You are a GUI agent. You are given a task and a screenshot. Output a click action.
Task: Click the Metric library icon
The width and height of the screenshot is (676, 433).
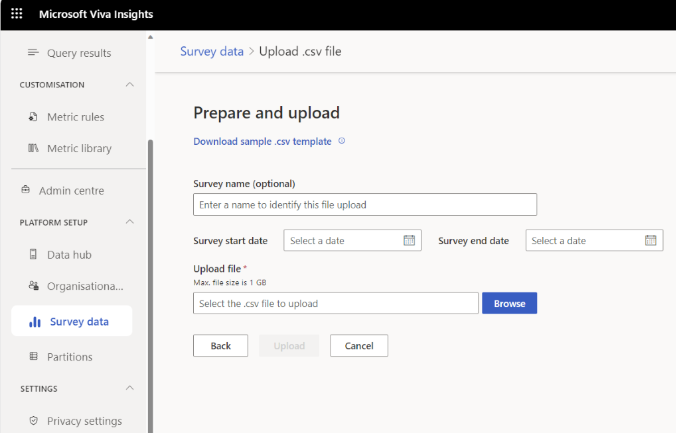[x=33, y=149]
